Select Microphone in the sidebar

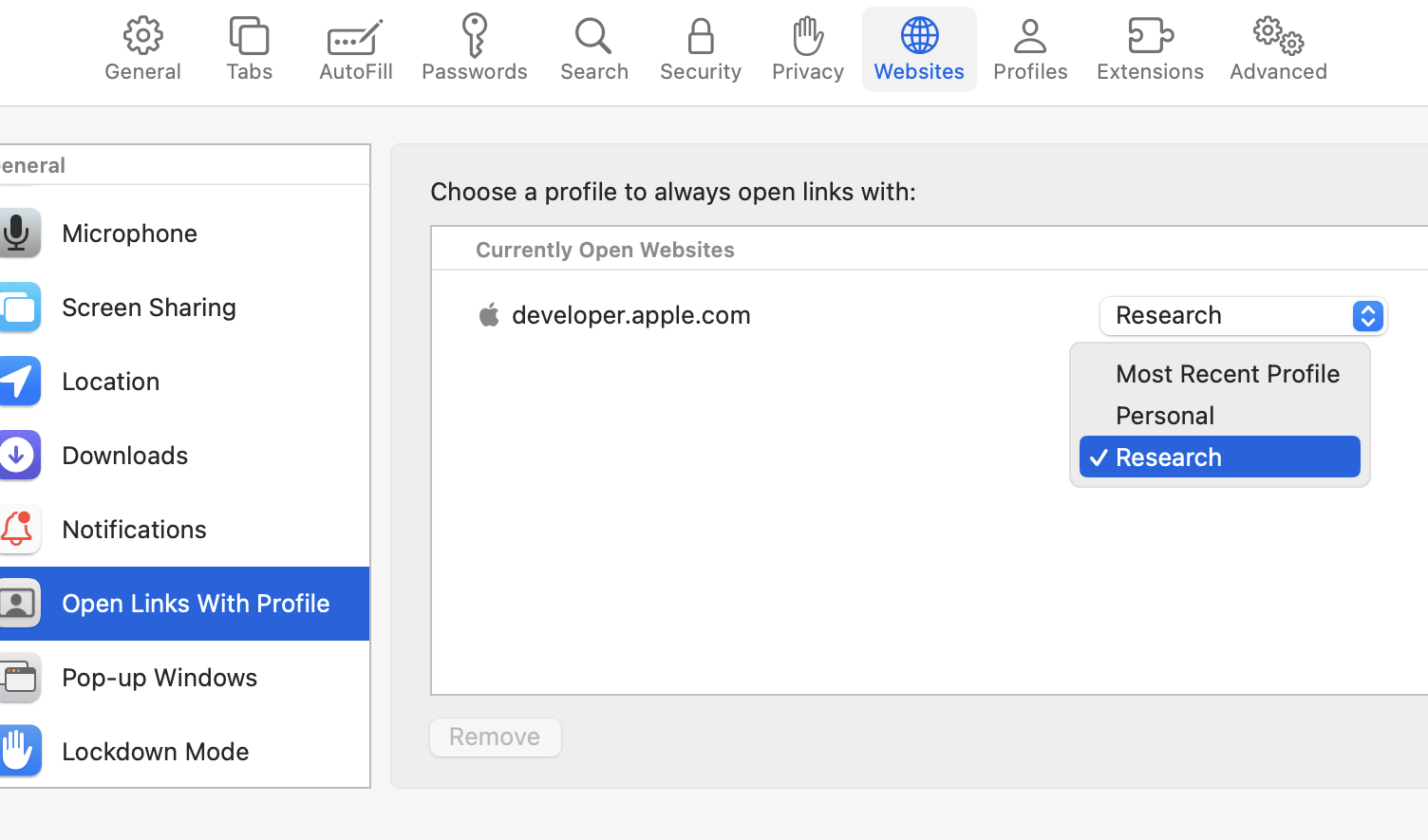185,233
